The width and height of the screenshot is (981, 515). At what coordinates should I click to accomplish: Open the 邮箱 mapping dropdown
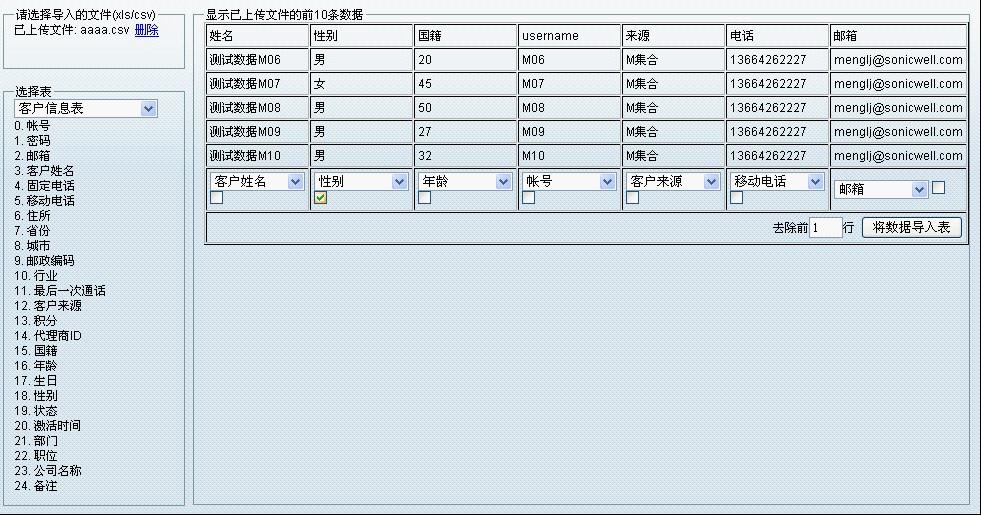point(881,189)
